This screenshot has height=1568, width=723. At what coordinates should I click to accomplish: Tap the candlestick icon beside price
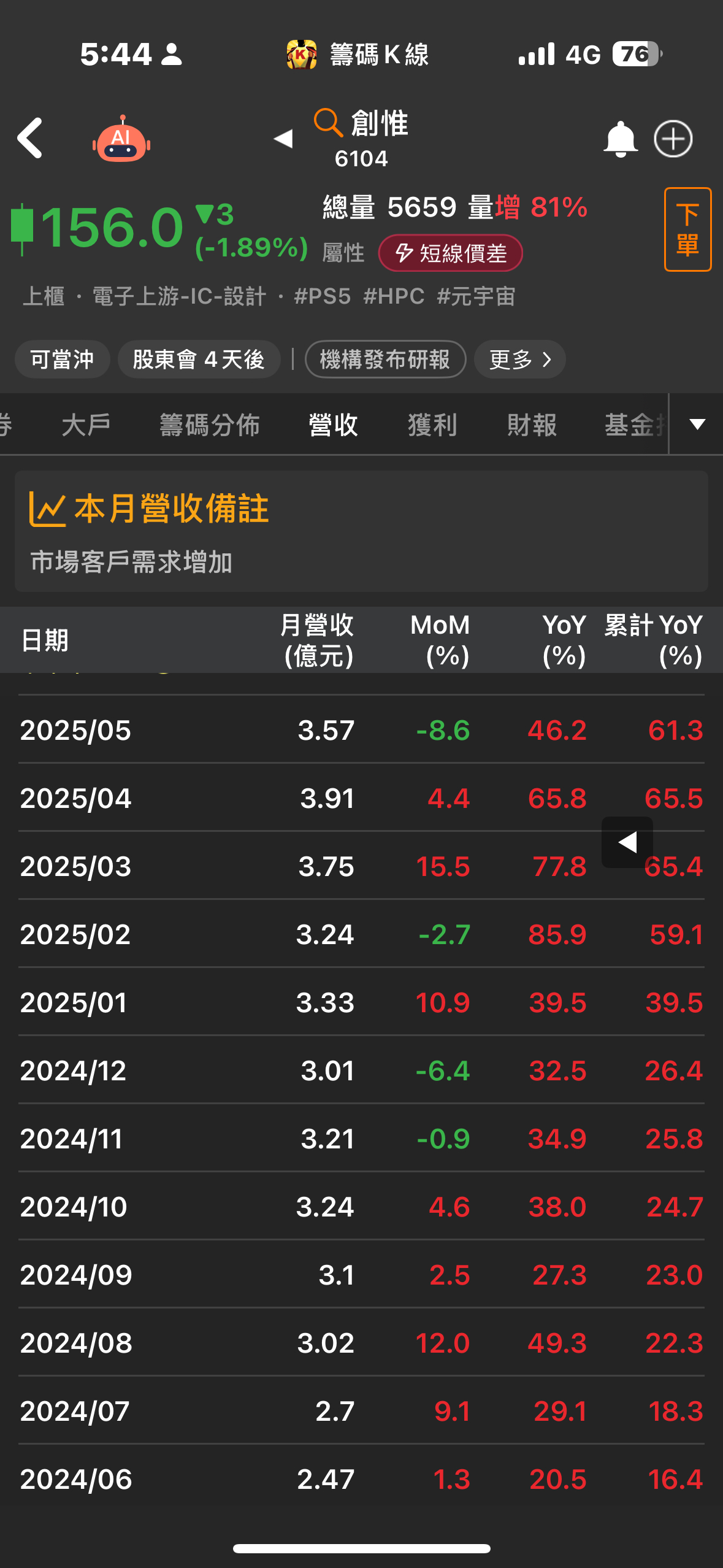(22, 228)
